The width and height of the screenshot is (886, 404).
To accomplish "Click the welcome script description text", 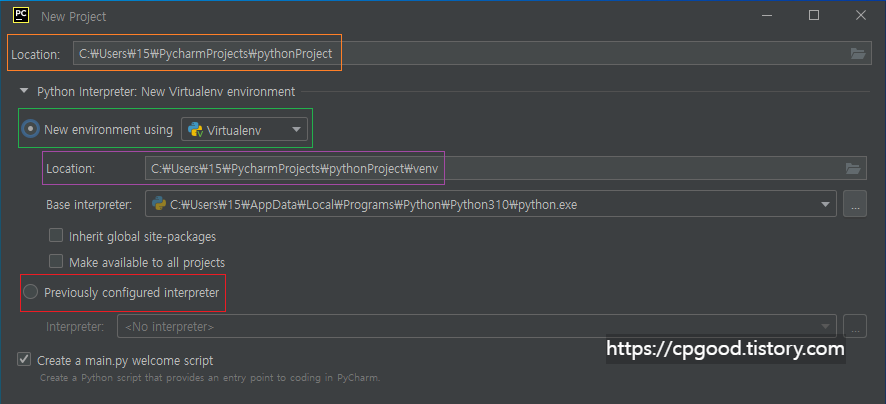I will [x=210, y=377].
